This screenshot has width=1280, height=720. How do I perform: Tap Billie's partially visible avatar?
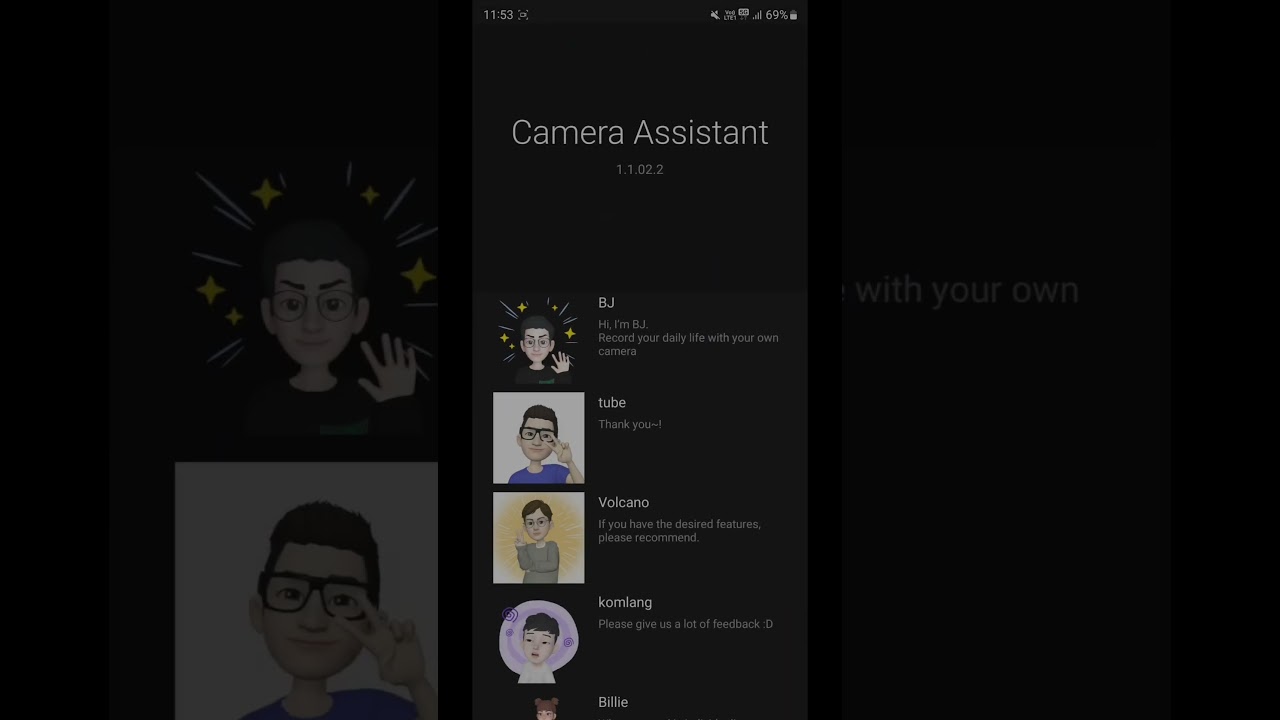(x=546, y=709)
